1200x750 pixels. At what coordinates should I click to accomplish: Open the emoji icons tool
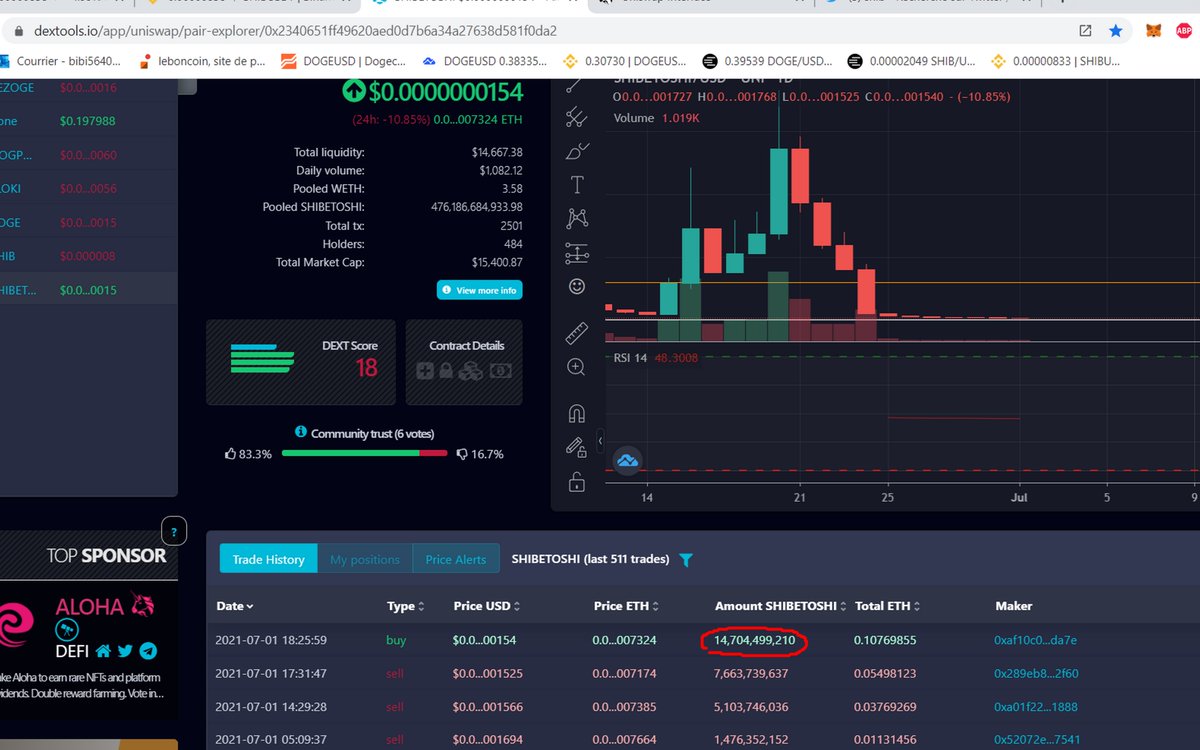pyautogui.click(x=576, y=287)
